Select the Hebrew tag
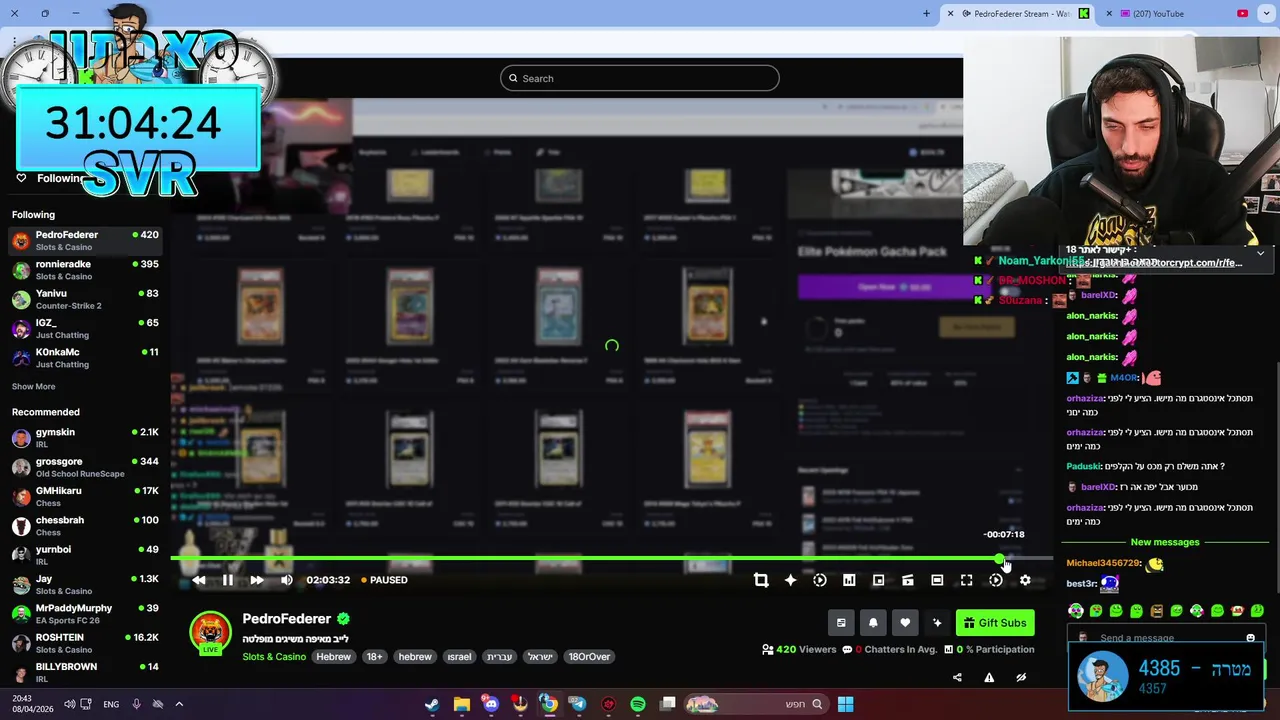This screenshot has height=720, width=1280. coord(334,657)
